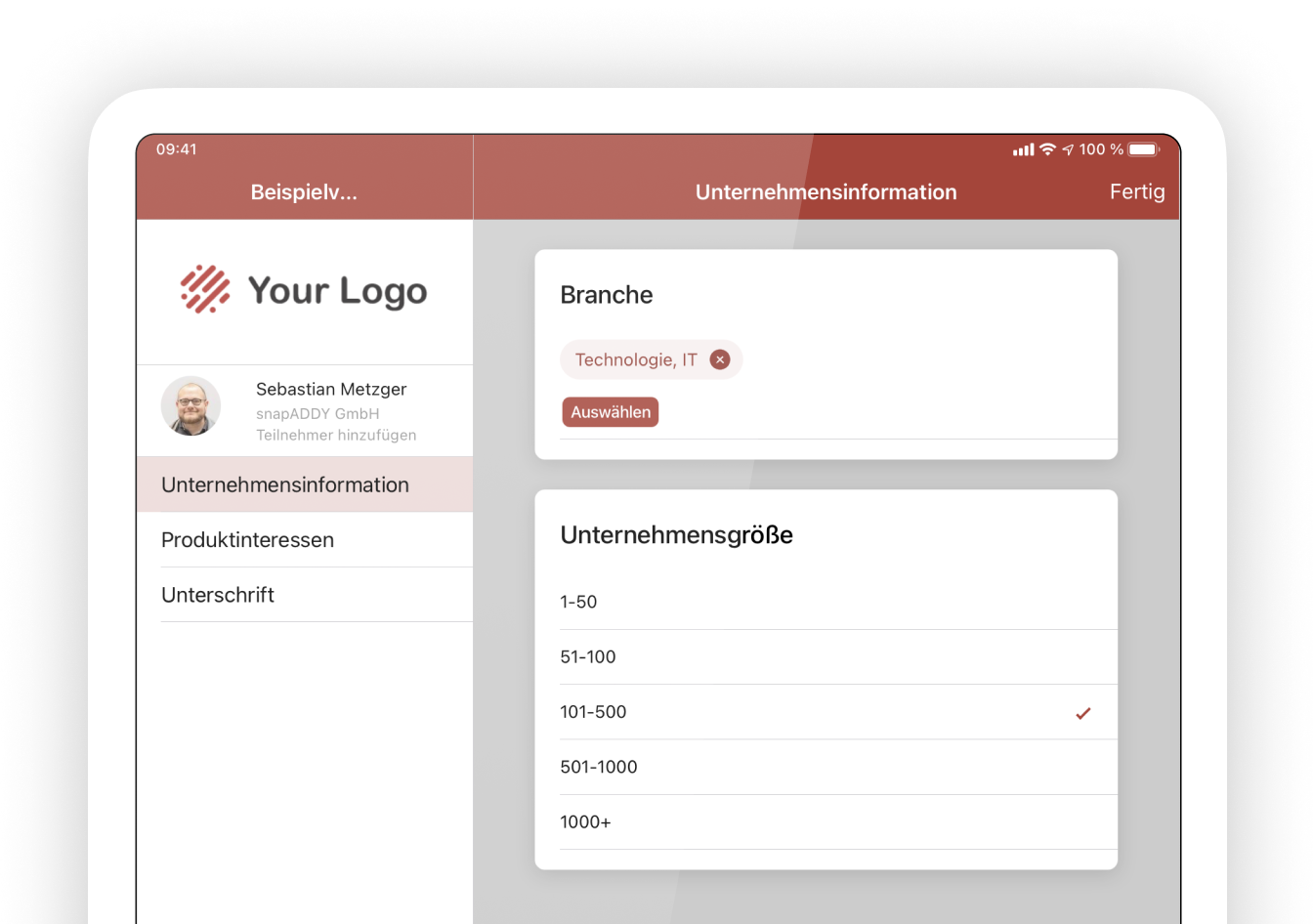
Task: Remove the Technologie, IT tag via its x icon
Action: tap(719, 359)
